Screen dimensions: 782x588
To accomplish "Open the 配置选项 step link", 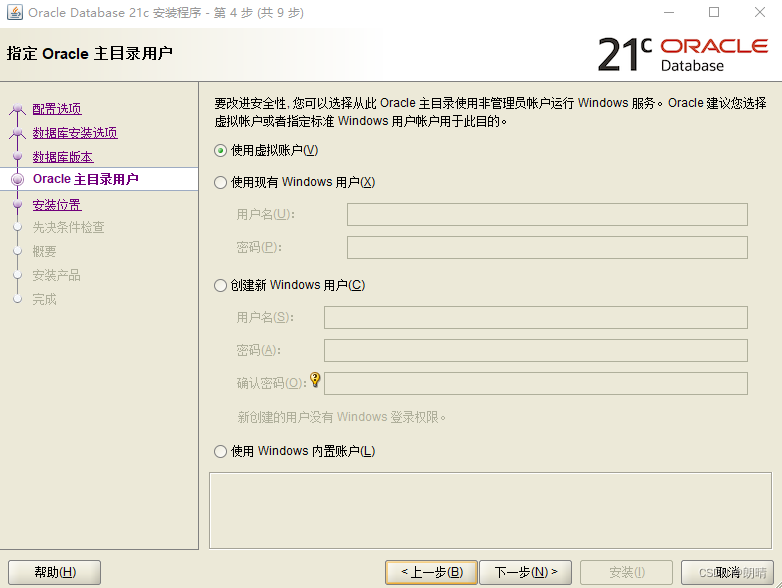I will (57, 109).
